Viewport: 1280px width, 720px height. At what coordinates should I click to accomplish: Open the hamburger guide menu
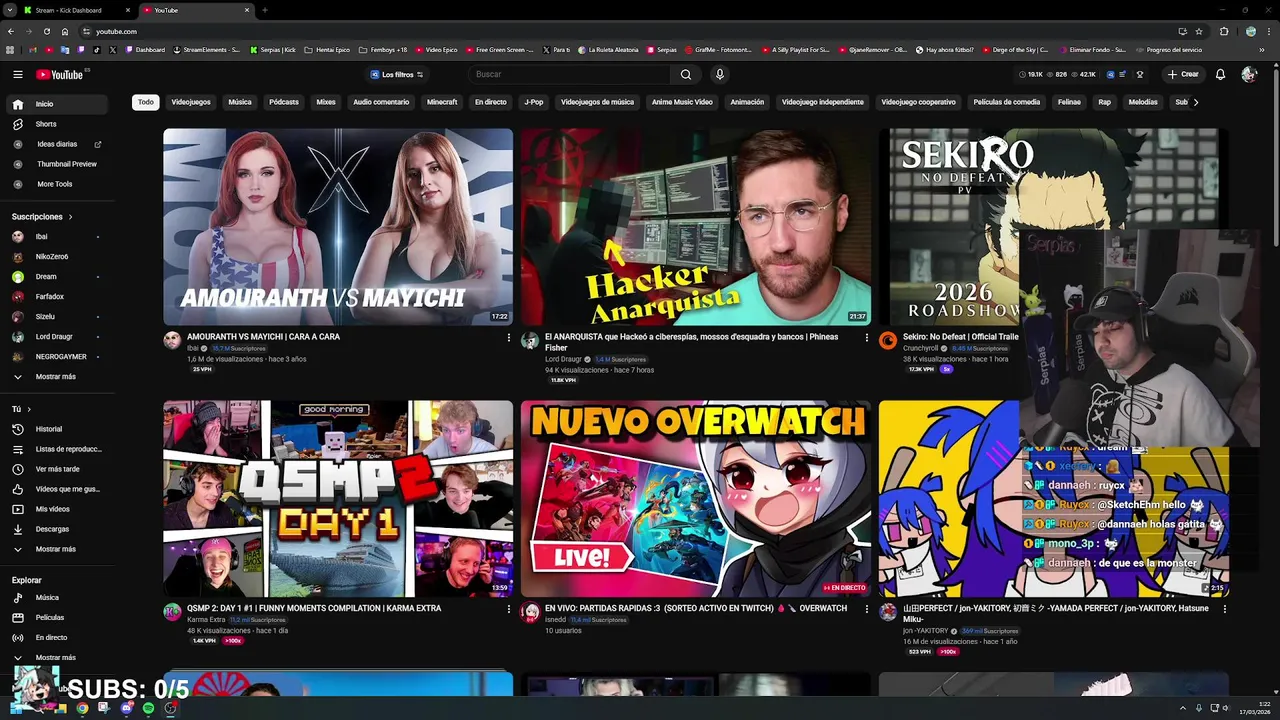17,74
